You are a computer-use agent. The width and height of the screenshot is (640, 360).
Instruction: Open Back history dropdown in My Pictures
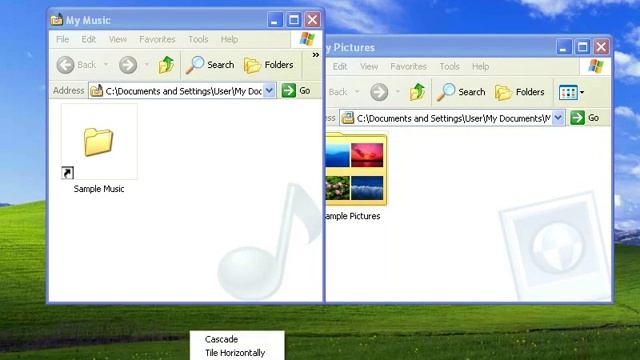[357, 92]
